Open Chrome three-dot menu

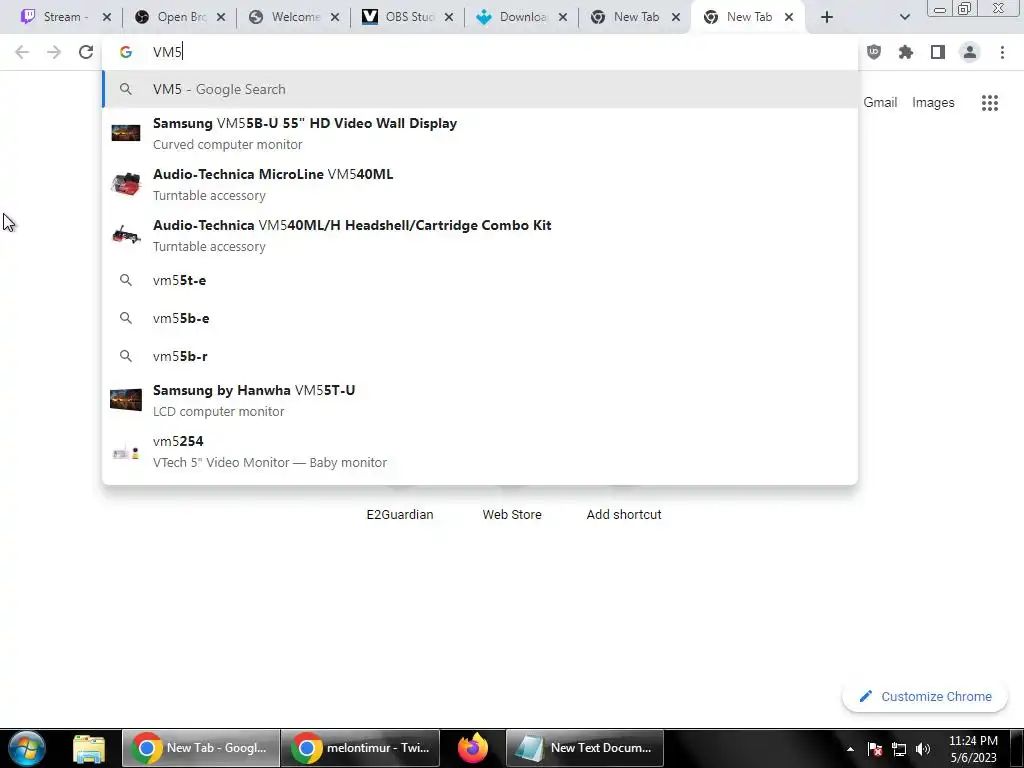1002,52
